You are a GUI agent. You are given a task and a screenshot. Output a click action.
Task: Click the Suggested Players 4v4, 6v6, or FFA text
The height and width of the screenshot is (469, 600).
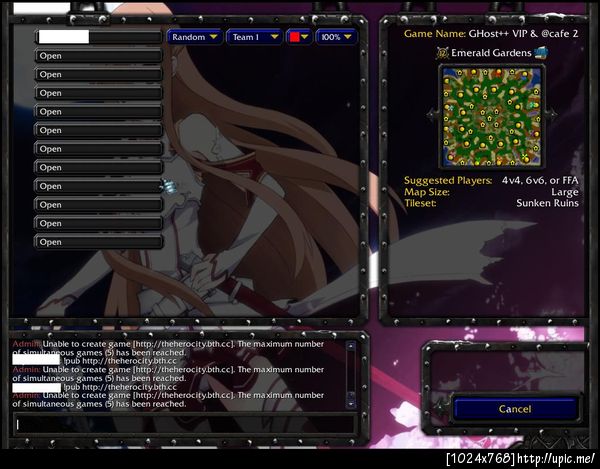[x=540, y=180]
